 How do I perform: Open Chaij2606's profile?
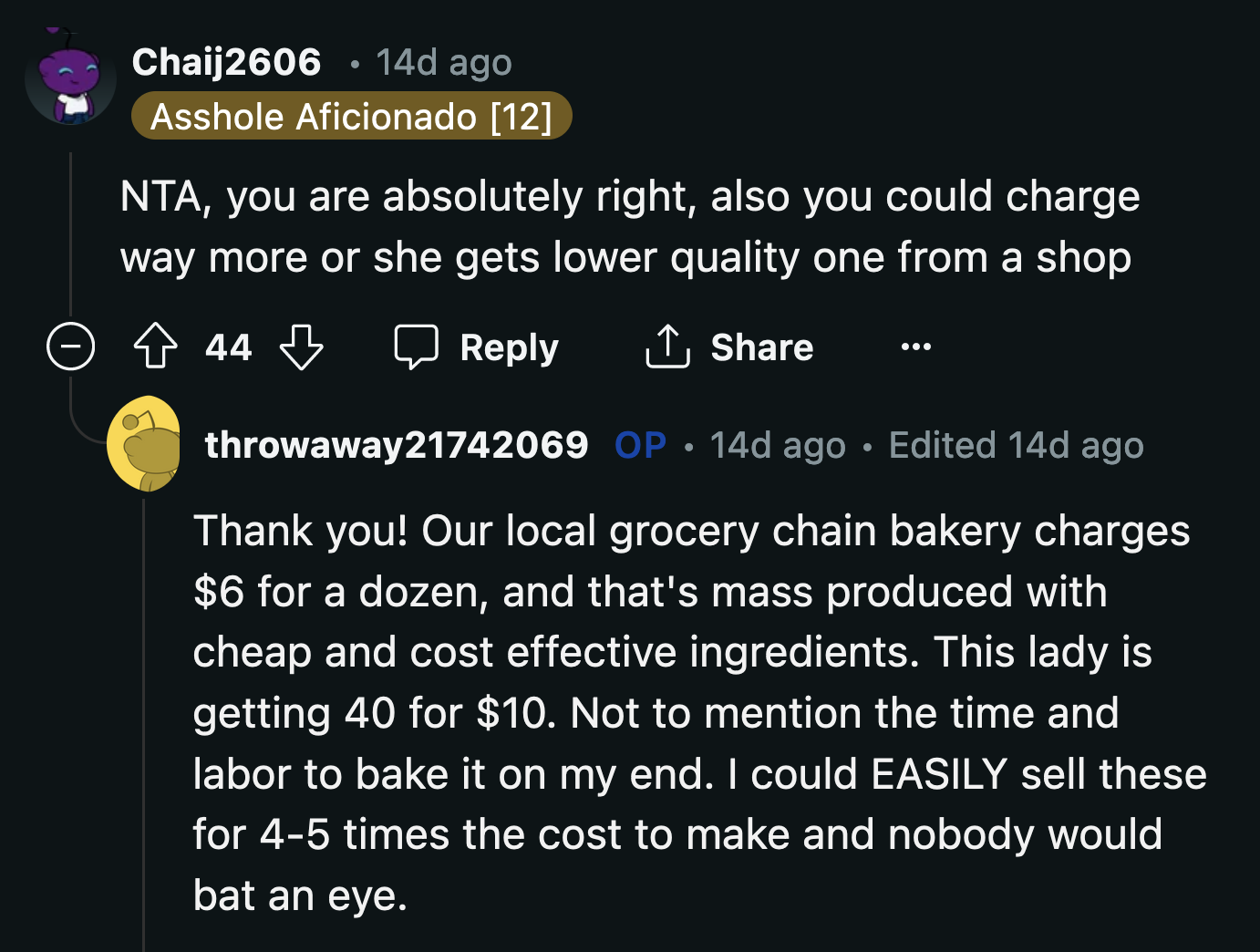226,61
